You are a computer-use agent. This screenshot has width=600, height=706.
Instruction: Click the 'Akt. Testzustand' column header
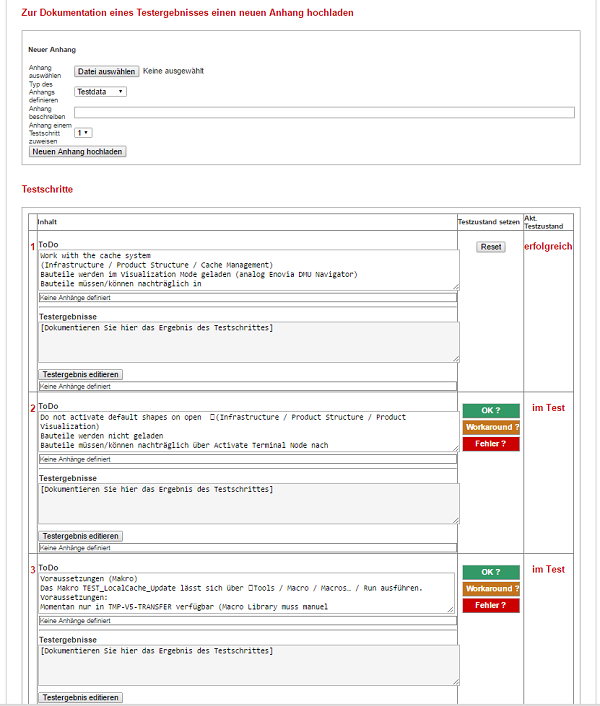point(544,222)
